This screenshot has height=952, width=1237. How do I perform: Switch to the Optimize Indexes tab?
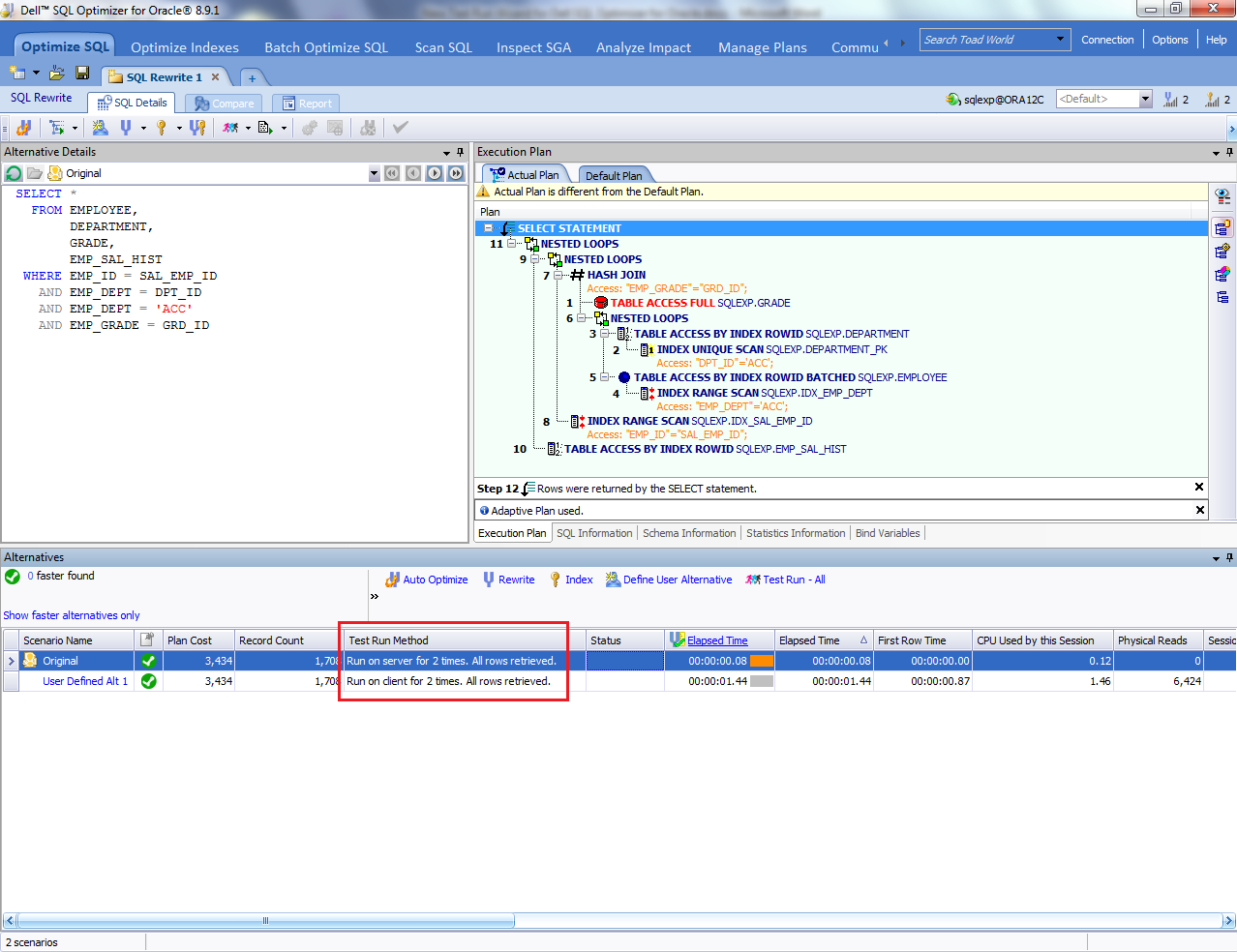coord(185,47)
